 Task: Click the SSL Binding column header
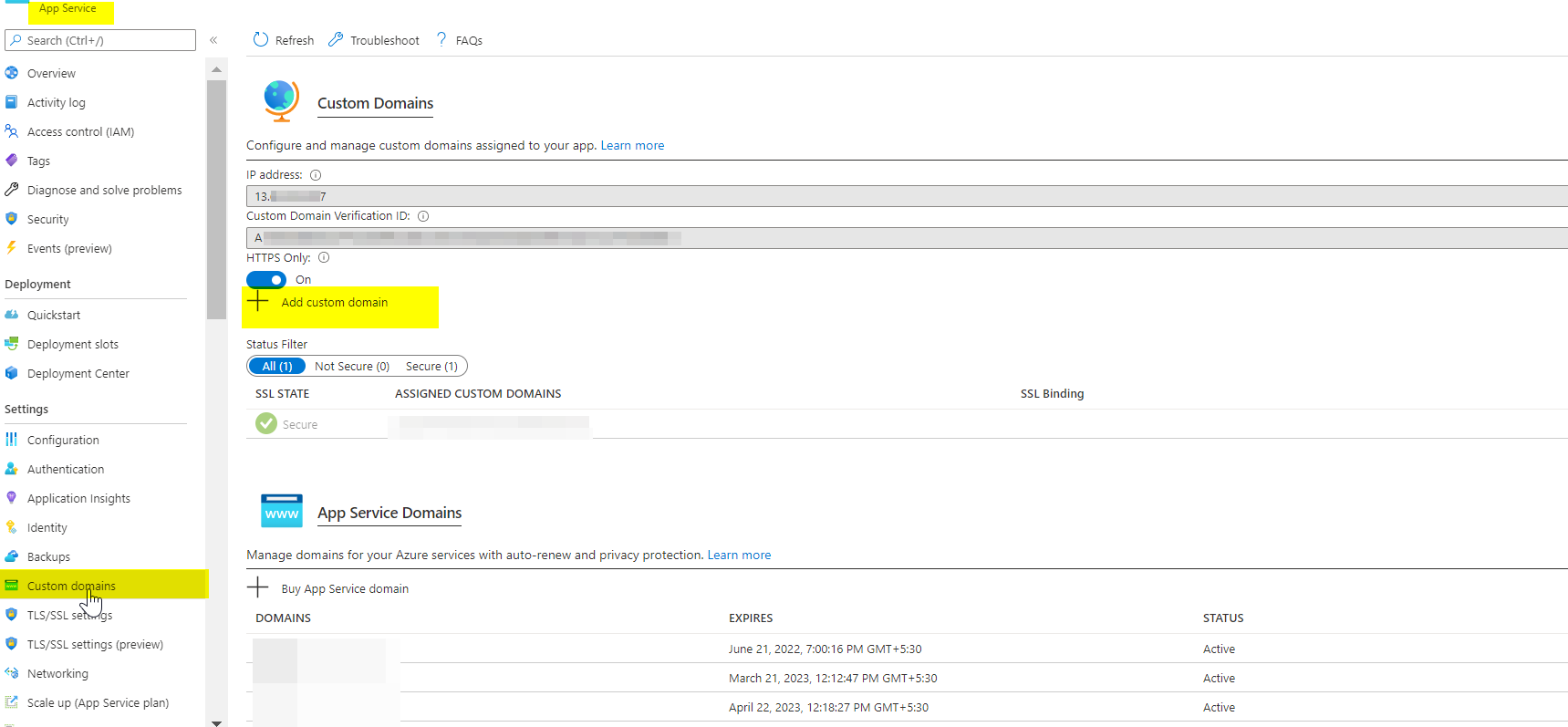[x=1052, y=393]
